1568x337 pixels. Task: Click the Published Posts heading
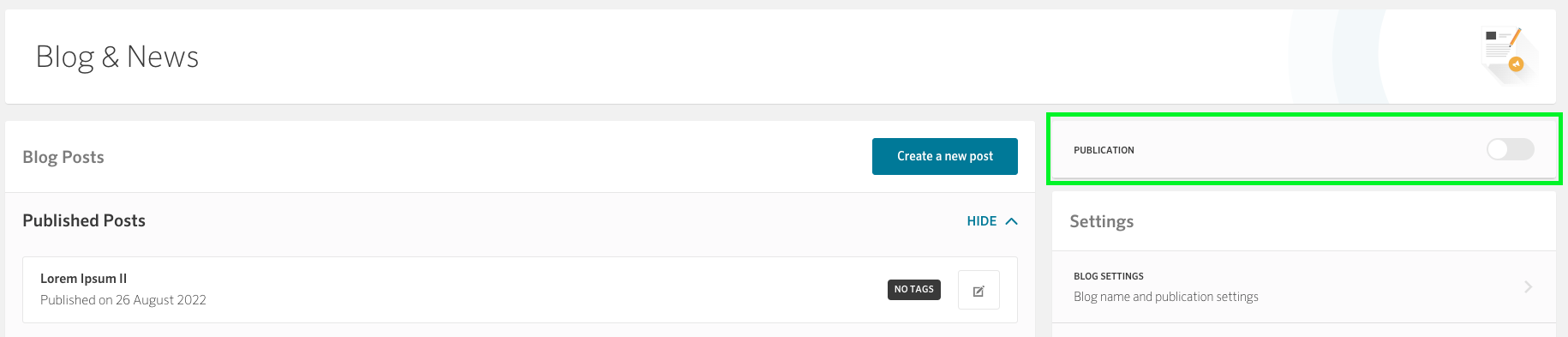[84, 220]
